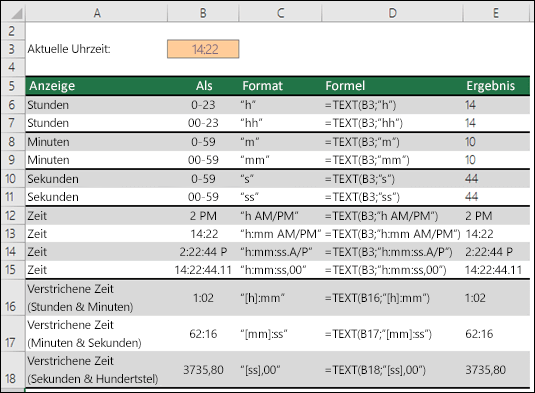Viewport: 535px width, 393px height.
Task: Click the '00-23' cell
Action: pyautogui.click(x=203, y=123)
